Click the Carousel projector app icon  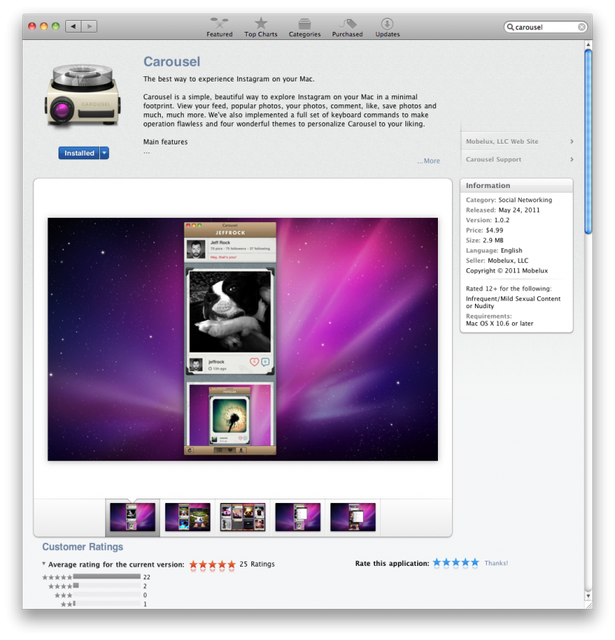pyautogui.click(x=82, y=95)
